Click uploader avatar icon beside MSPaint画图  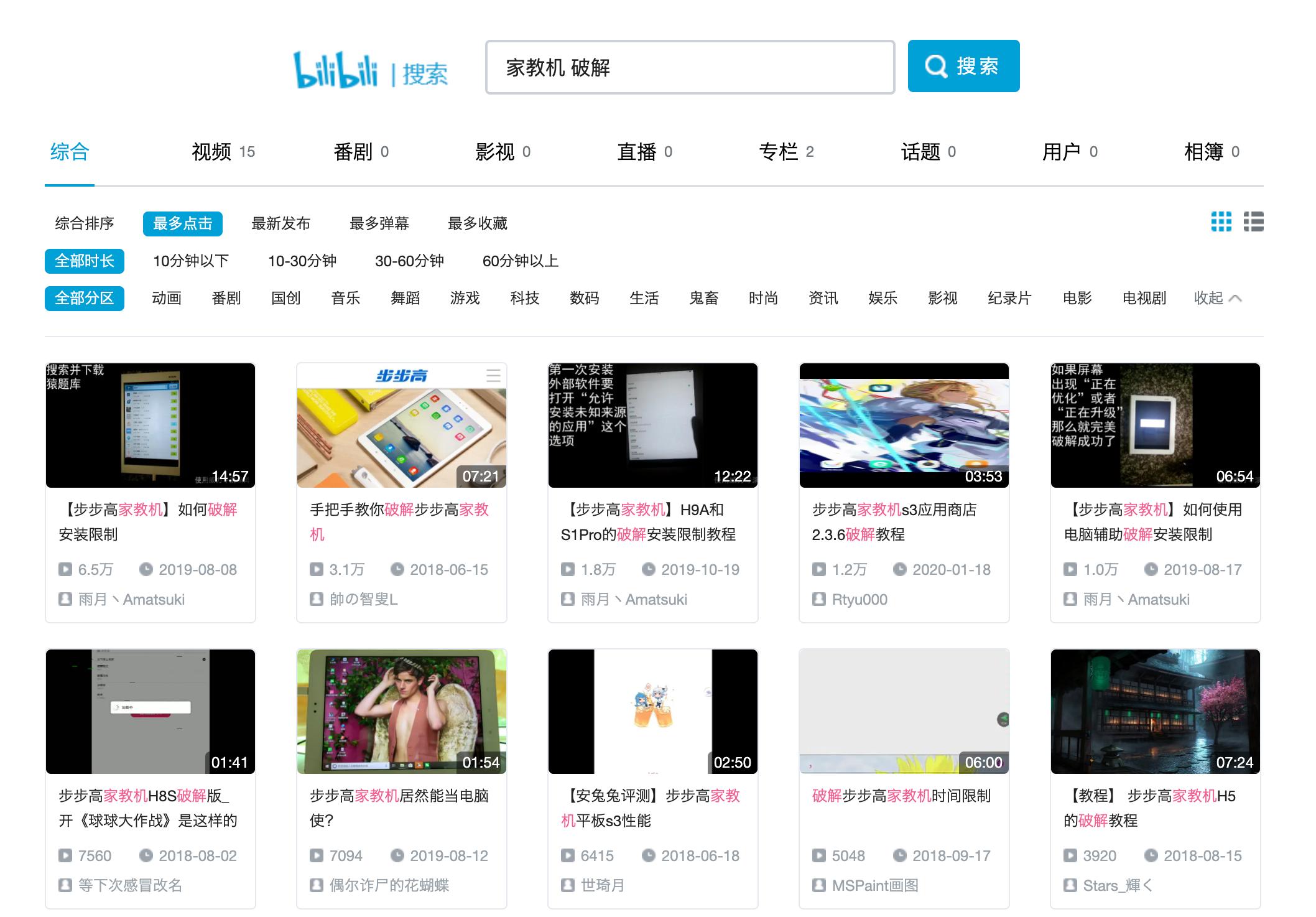pyautogui.click(x=820, y=885)
